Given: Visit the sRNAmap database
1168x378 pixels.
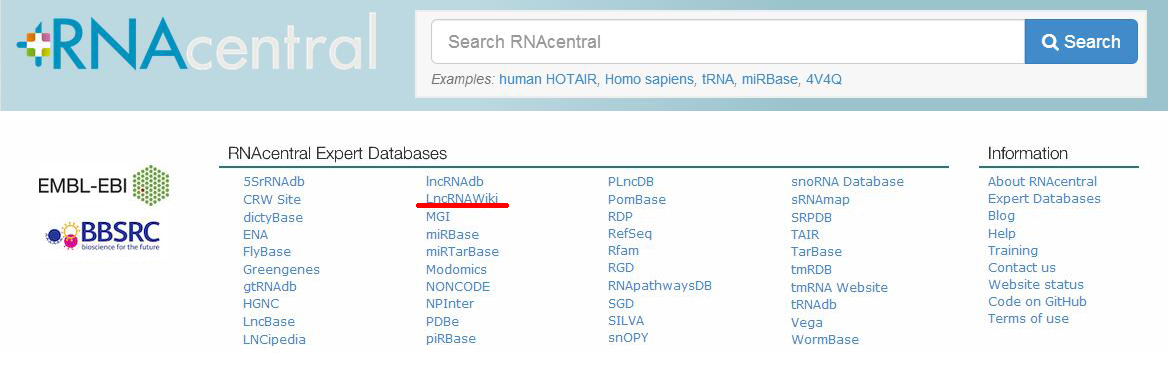Looking at the screenshot, I should coord(820,200).
